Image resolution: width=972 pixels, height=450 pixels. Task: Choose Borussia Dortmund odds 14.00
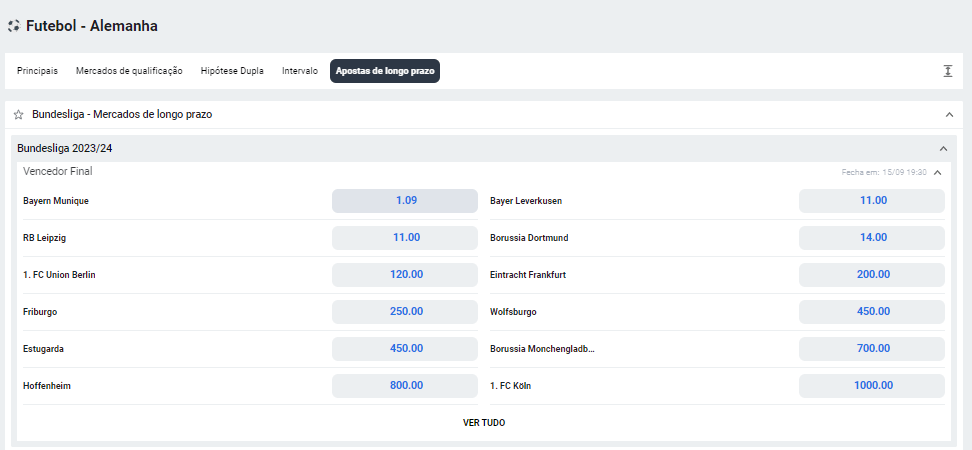click(x=872, y=238)
